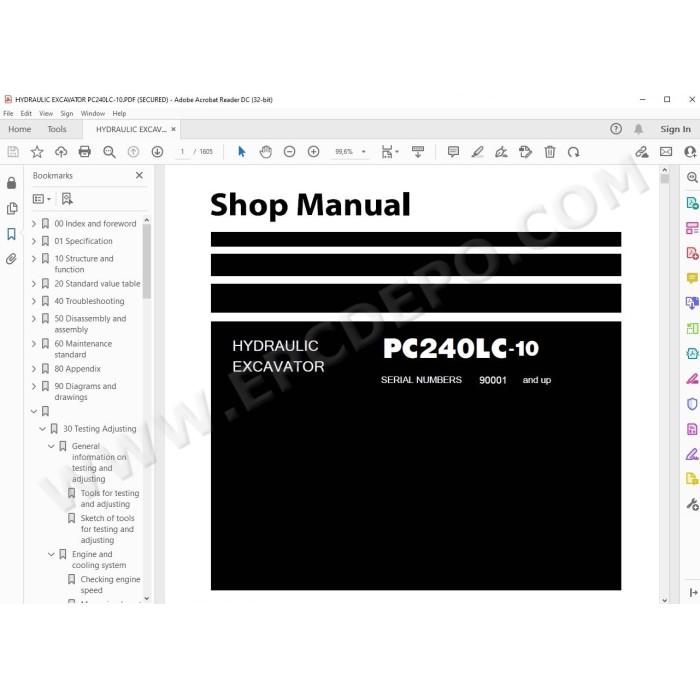Open the find text magnifier icon
700x700 pixels.
(x=109, y=152)
